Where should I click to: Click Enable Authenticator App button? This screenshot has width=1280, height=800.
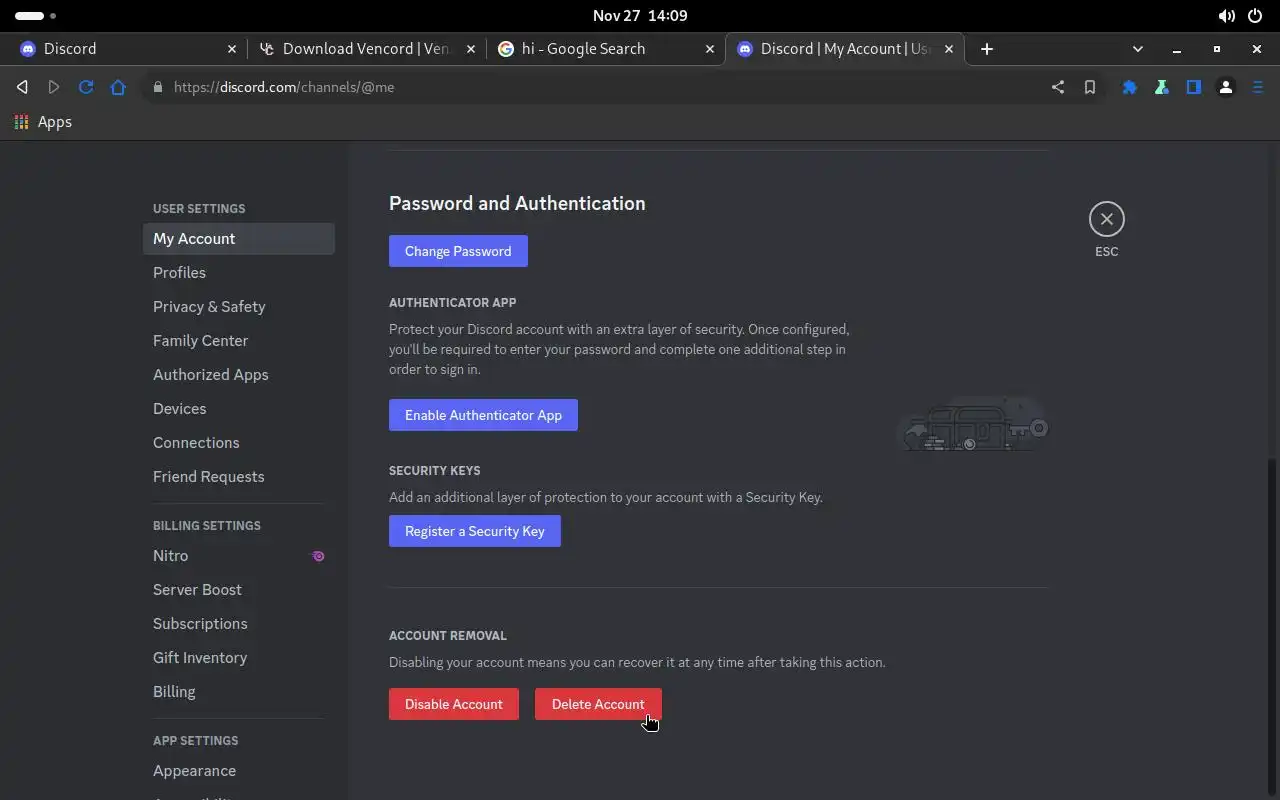(483, 415)
